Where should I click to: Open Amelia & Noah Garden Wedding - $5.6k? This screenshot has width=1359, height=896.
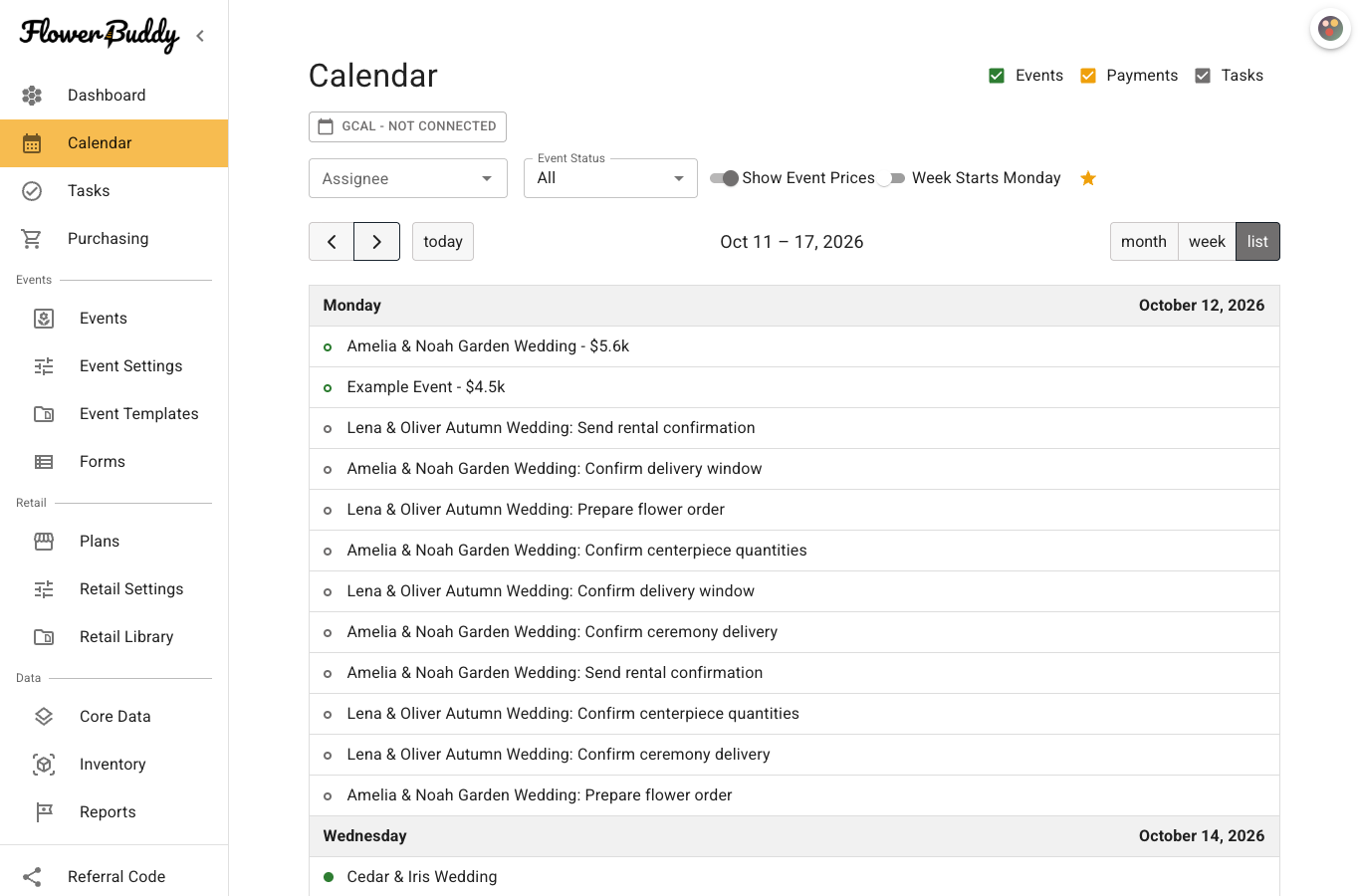coord(793,346)
